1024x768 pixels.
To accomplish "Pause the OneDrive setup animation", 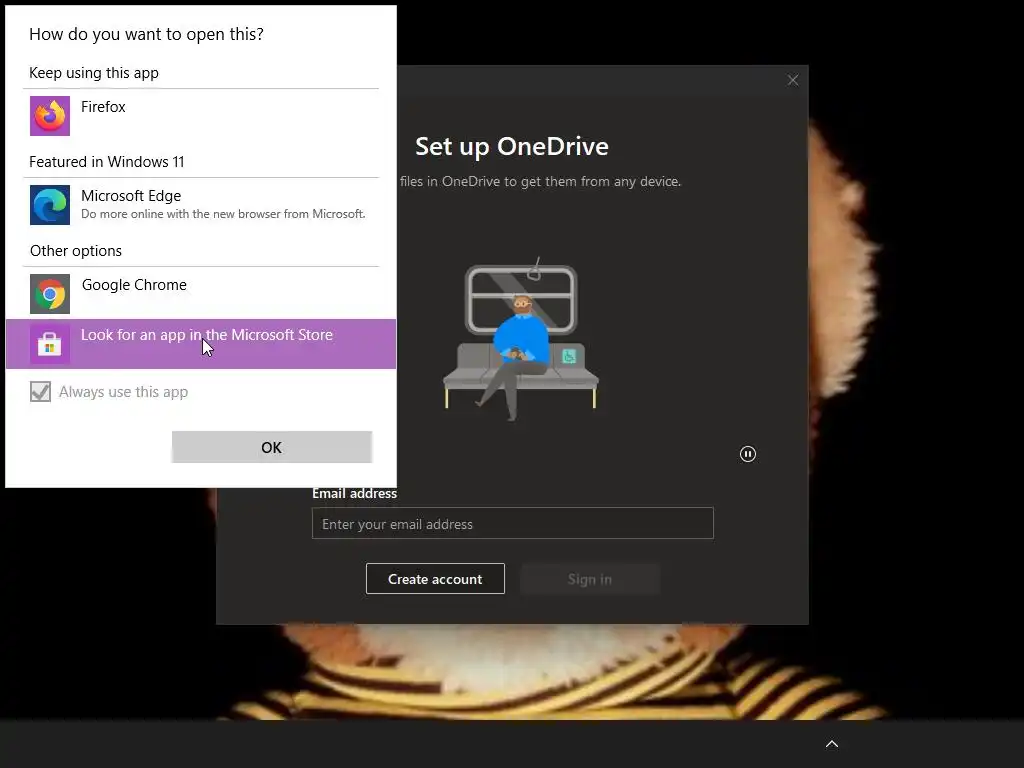I will pos(748,454).
